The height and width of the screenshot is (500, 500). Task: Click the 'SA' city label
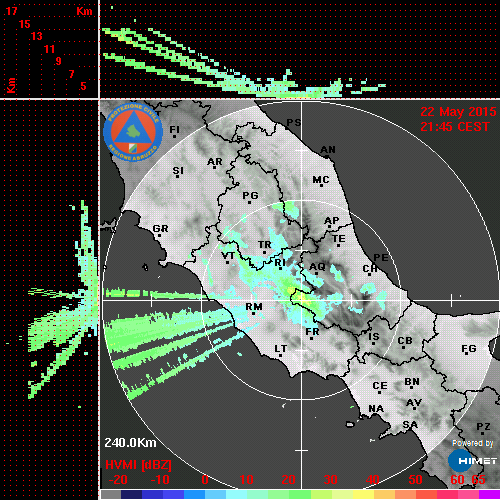click(410, 425)
